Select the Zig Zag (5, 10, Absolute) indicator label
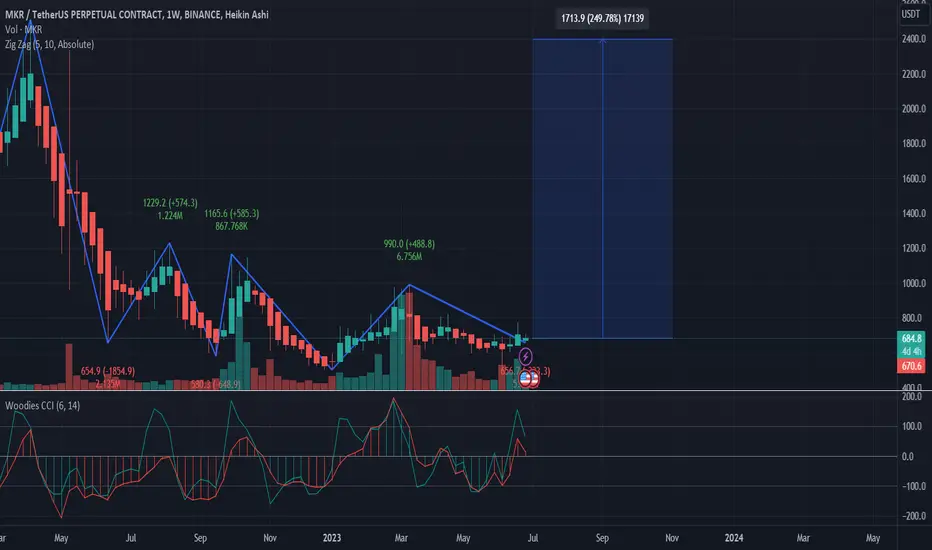The height and width of the screenshot is (550, 932). (49, 44)
